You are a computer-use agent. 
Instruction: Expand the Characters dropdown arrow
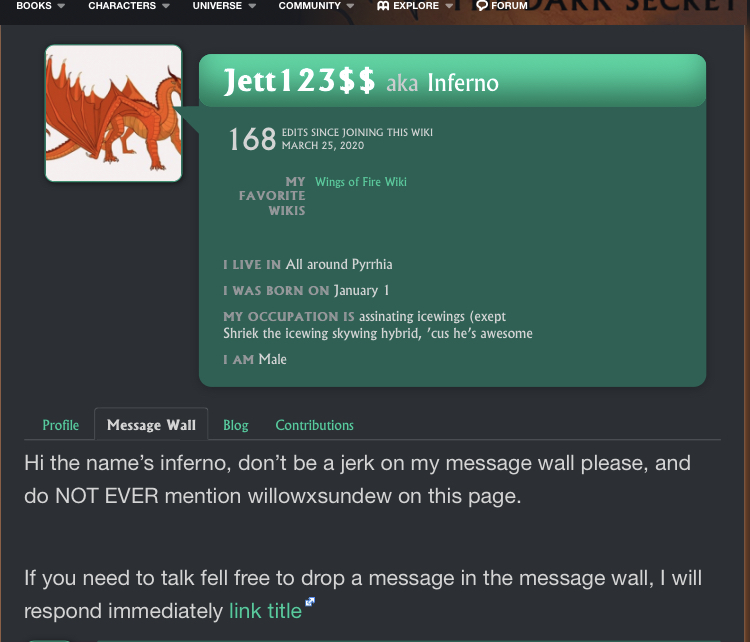[x=165, y=6]
